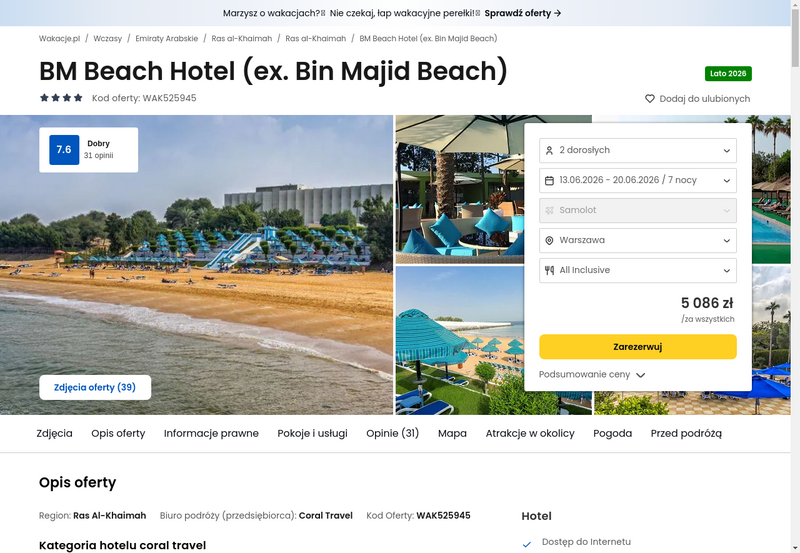
Task: Click the four-star hotel rating icons
Action: pos(61,98)
